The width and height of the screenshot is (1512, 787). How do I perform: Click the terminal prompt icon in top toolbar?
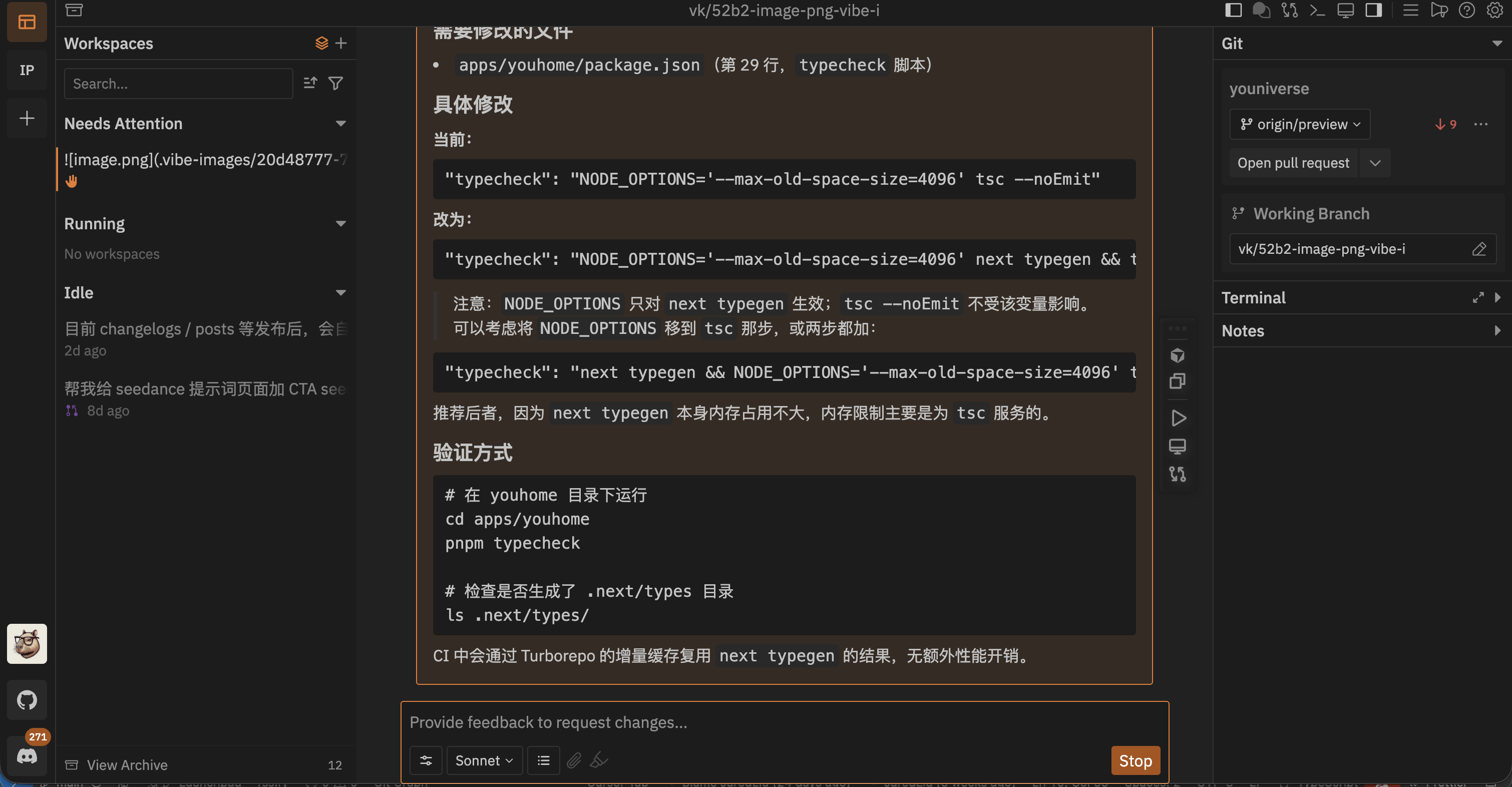1317,11
